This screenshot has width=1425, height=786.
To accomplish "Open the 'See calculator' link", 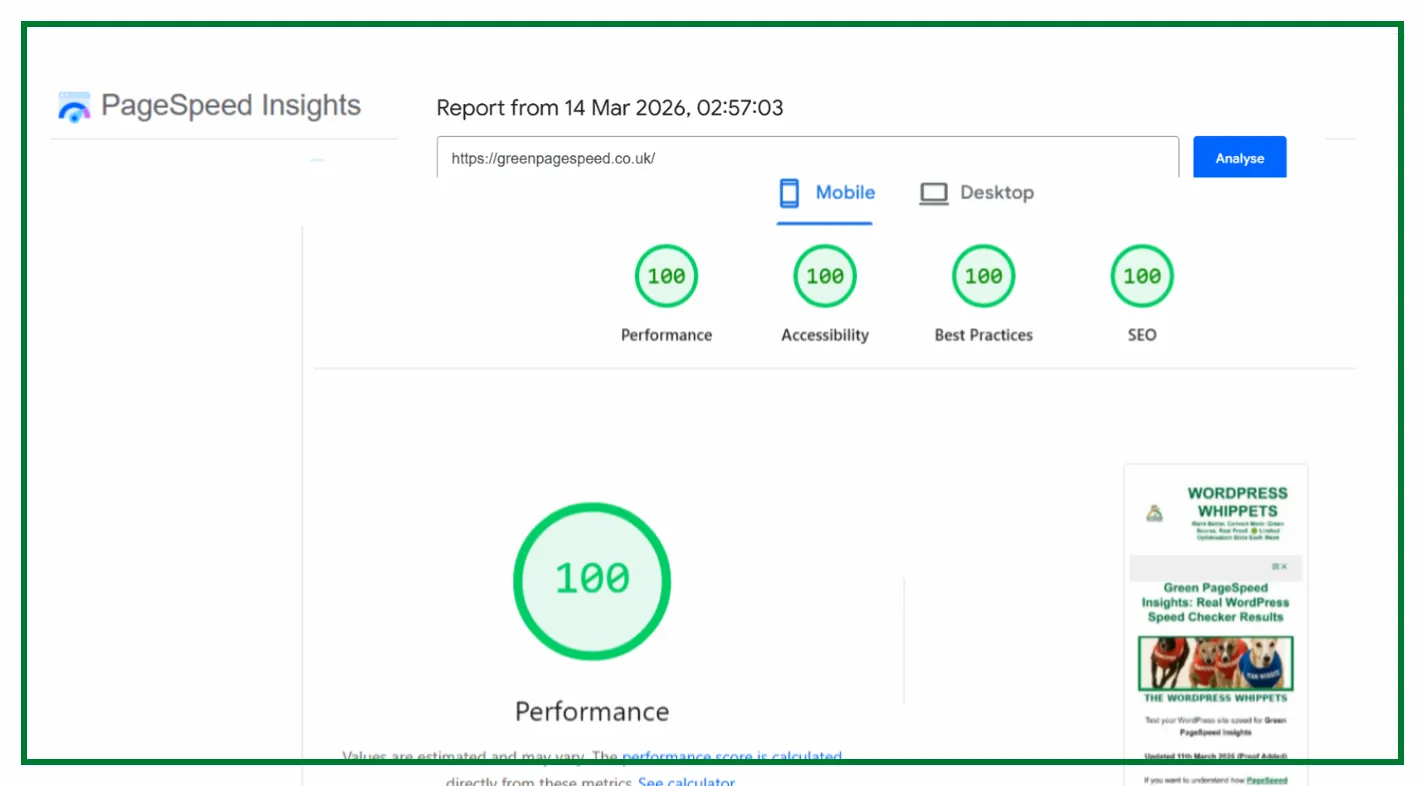I will coord(686,780).
